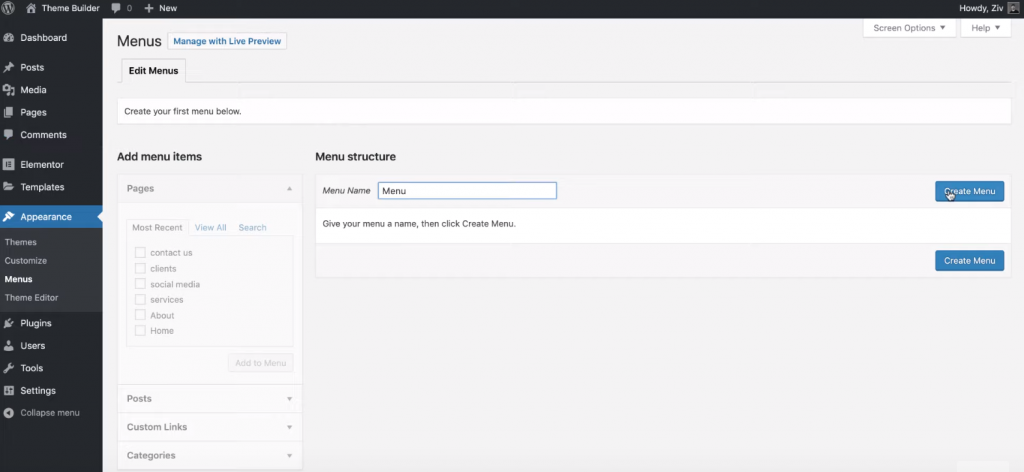1024x472 pixels.
Task: Open Elementor via its sidebar icon
Action: 9,164
